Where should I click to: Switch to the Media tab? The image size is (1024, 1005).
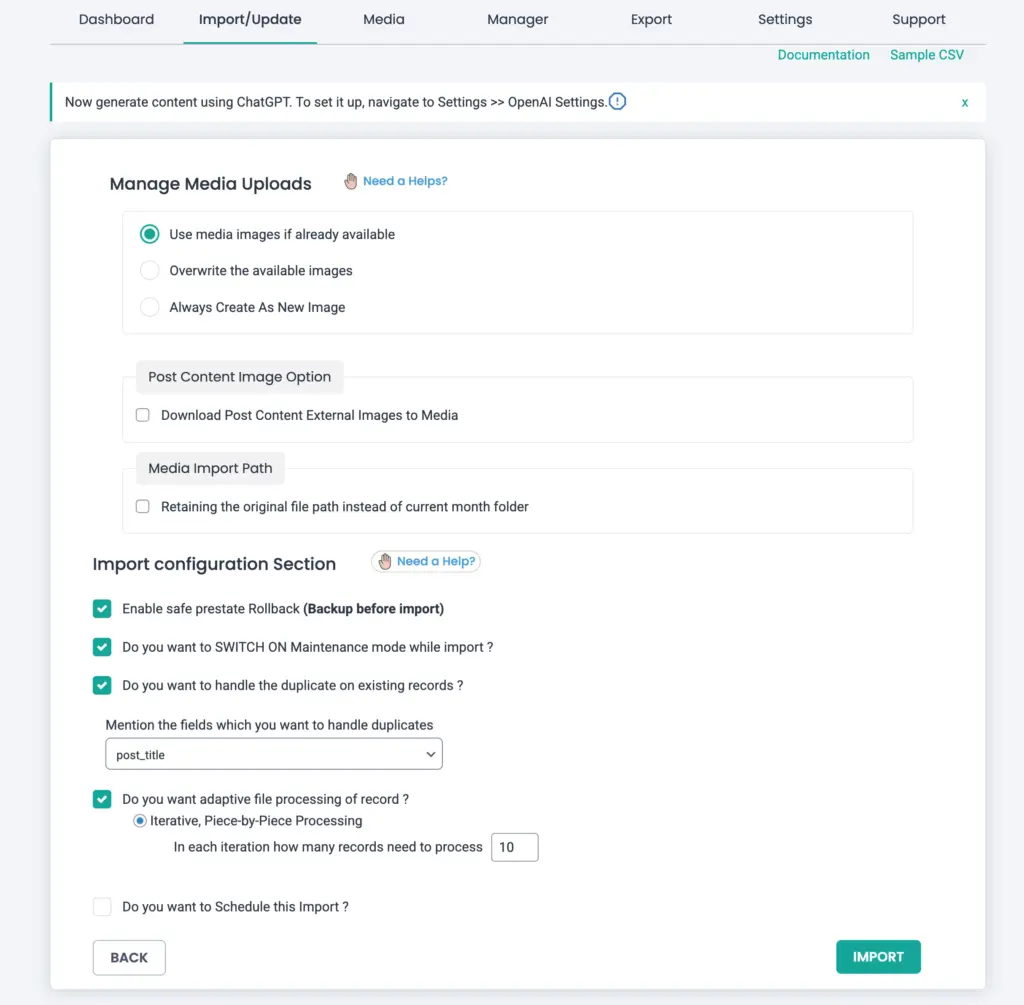[x=383, y=19]
